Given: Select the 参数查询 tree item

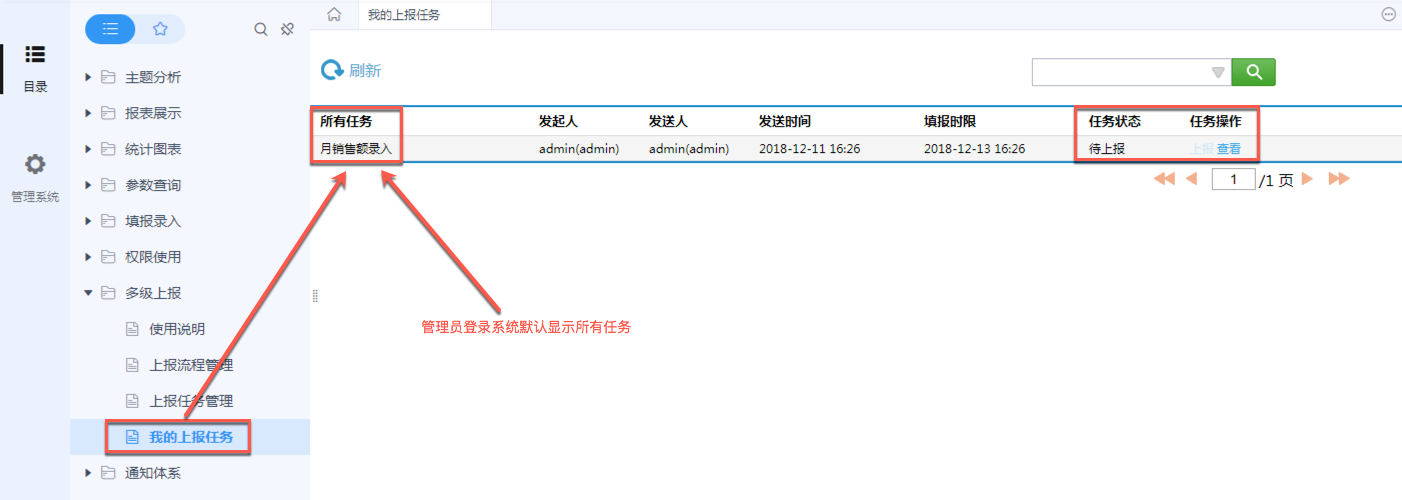Looking at the screenshot, I should click(153, 185).
